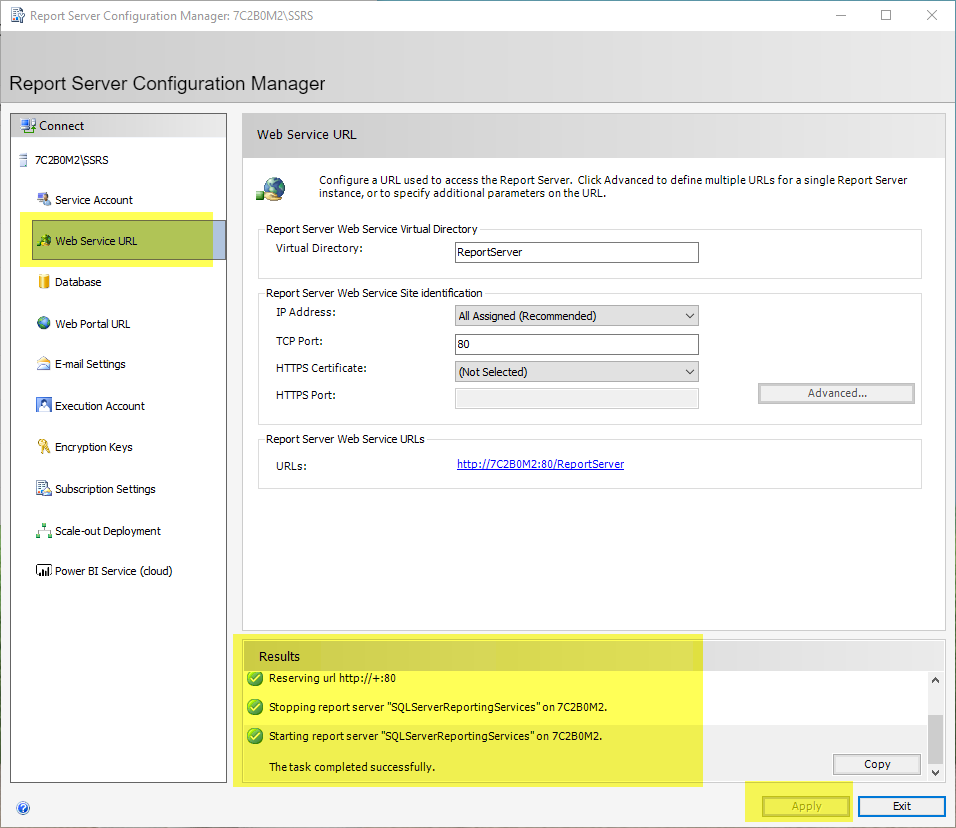
Task: Click the Encryption Keys key icon
Action: pos(43,447)
